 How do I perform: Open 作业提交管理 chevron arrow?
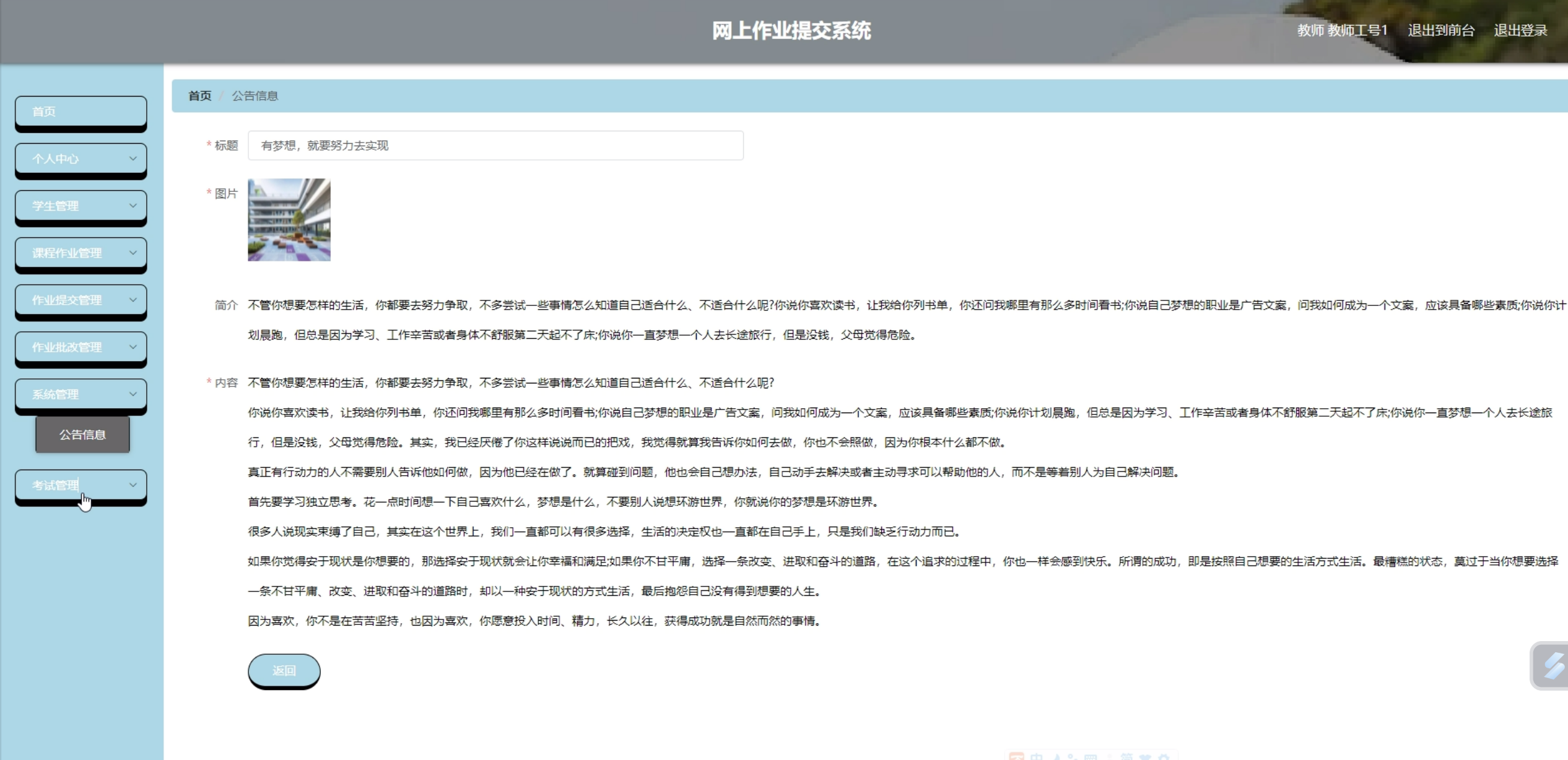tap(133, 300)
